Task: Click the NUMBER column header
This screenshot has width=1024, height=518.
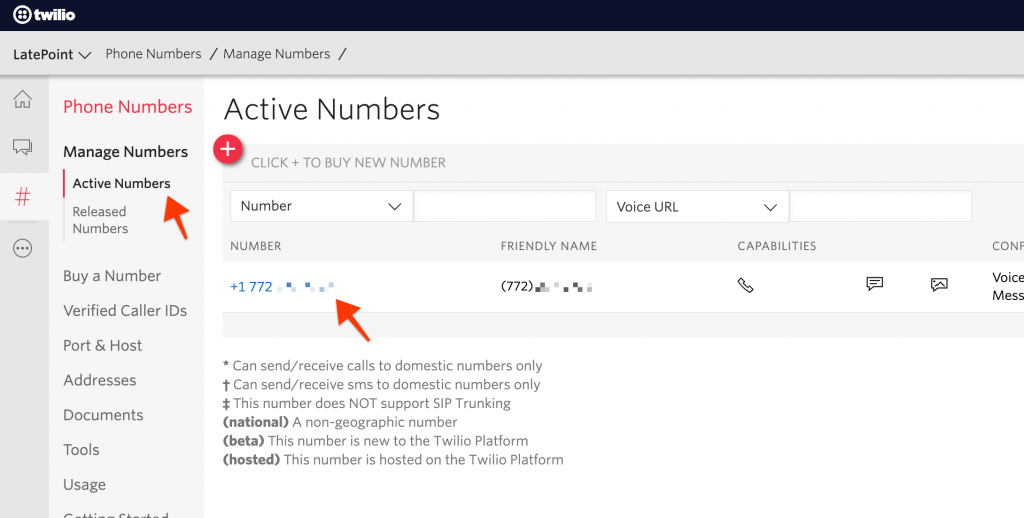Action: (256, 246)
